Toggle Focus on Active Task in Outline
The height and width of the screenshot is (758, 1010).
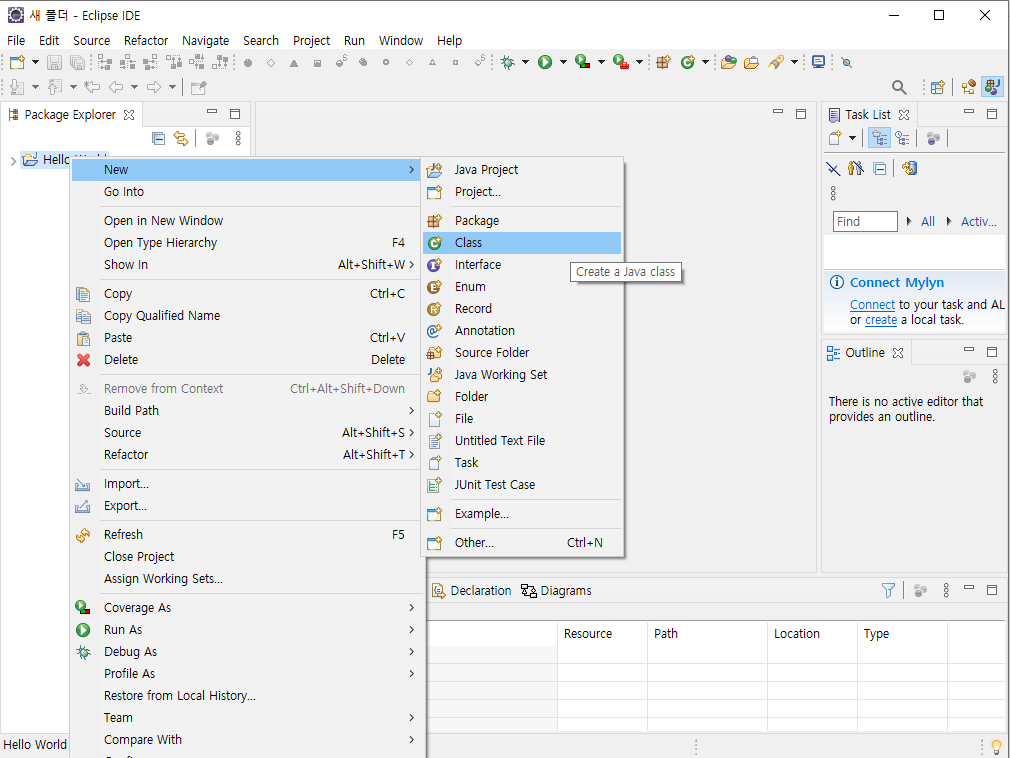[969, 376]
